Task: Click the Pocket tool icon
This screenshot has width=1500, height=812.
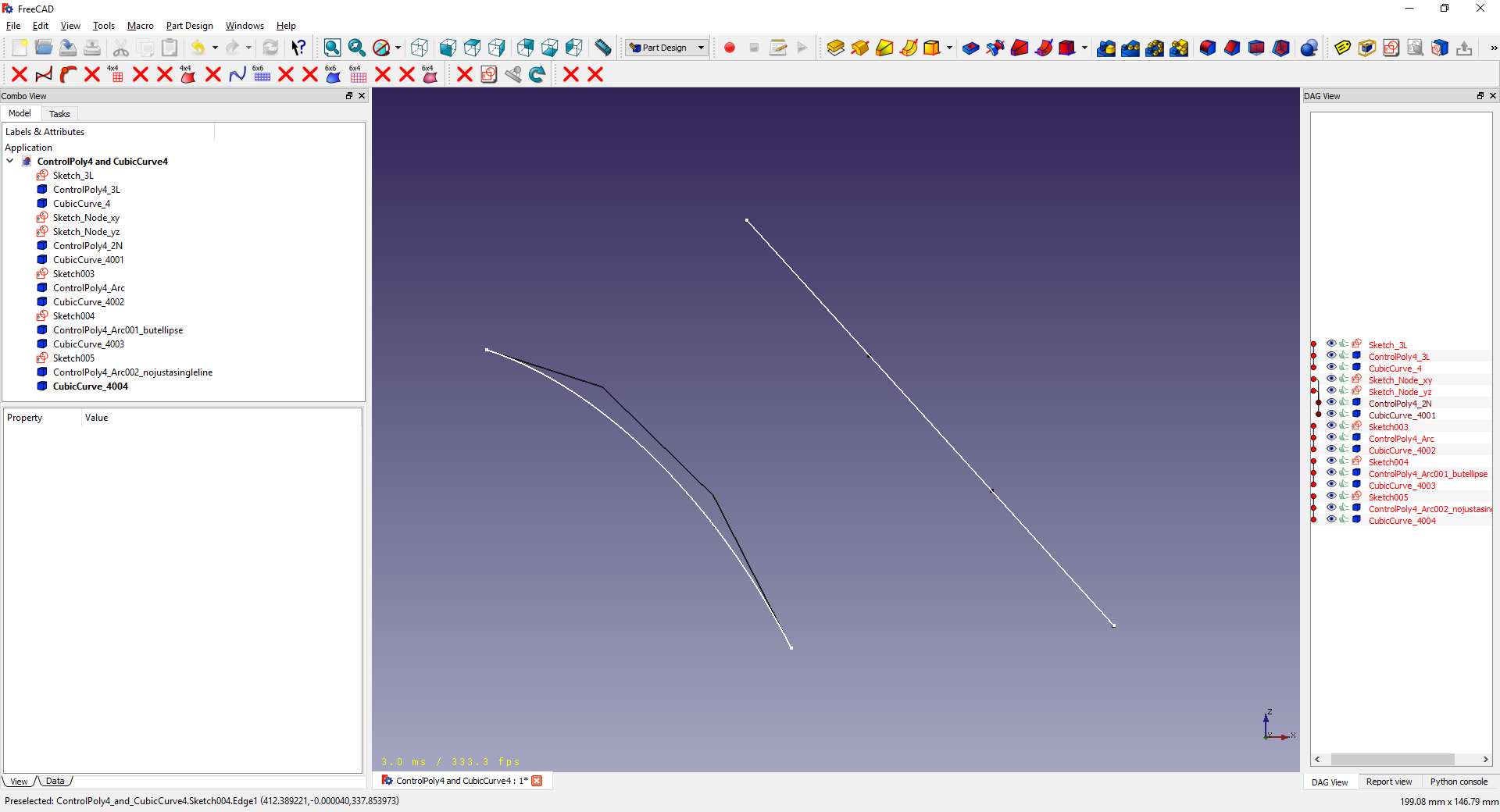Action: [971, 48]
